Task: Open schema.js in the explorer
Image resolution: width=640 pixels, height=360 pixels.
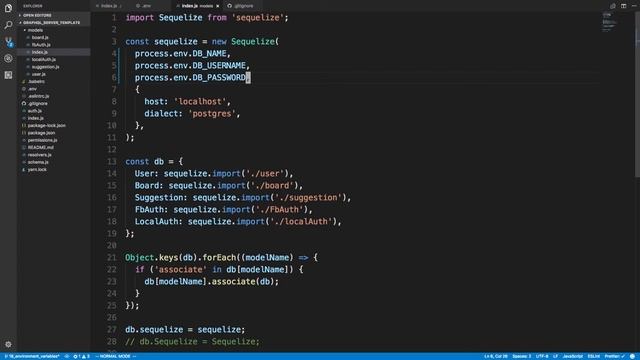Action: (x=38, y=162)
